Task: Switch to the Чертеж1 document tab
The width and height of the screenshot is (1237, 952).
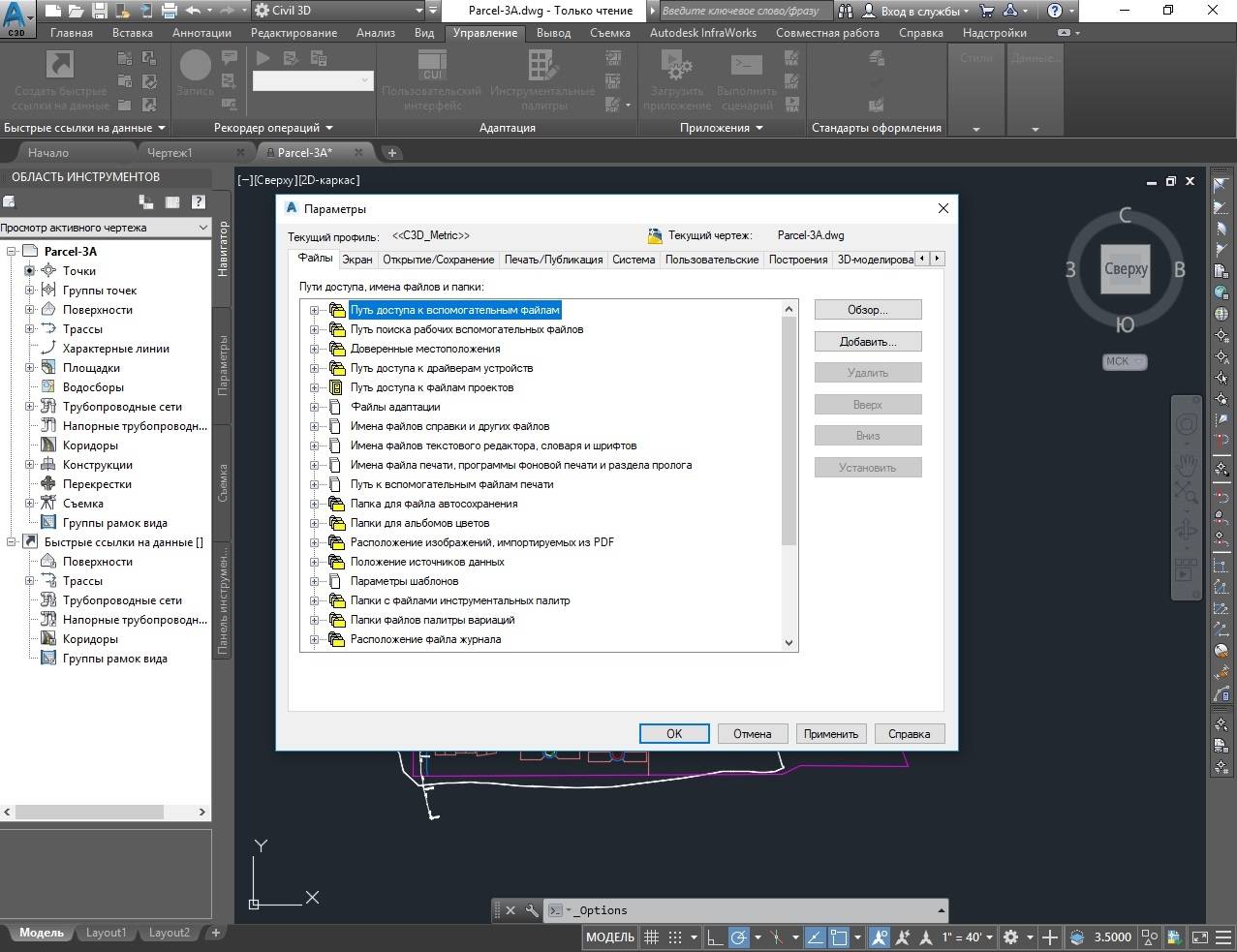Action: point(170,152)
